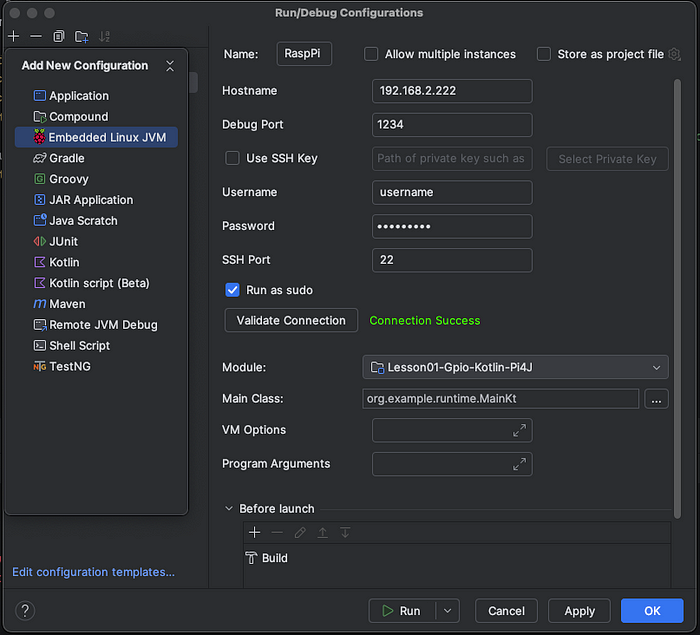This screenshot has height=635, width=700.
Task: Check the Use SSH Key option
Action: coord(233,158)
